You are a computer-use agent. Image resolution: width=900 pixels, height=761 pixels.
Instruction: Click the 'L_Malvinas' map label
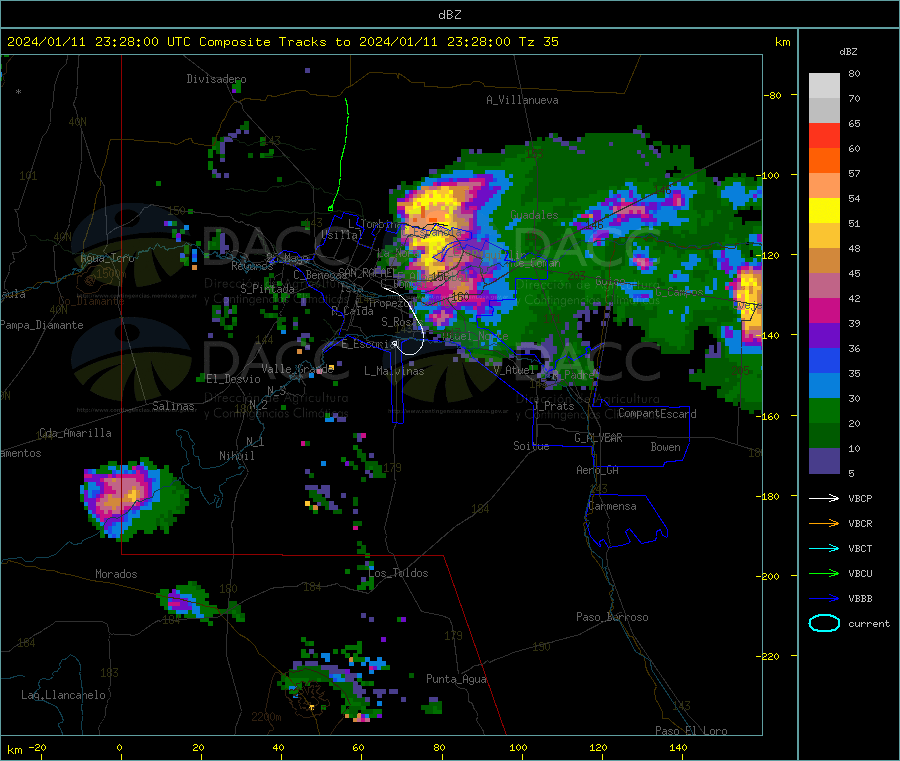(x=394, y=371)
